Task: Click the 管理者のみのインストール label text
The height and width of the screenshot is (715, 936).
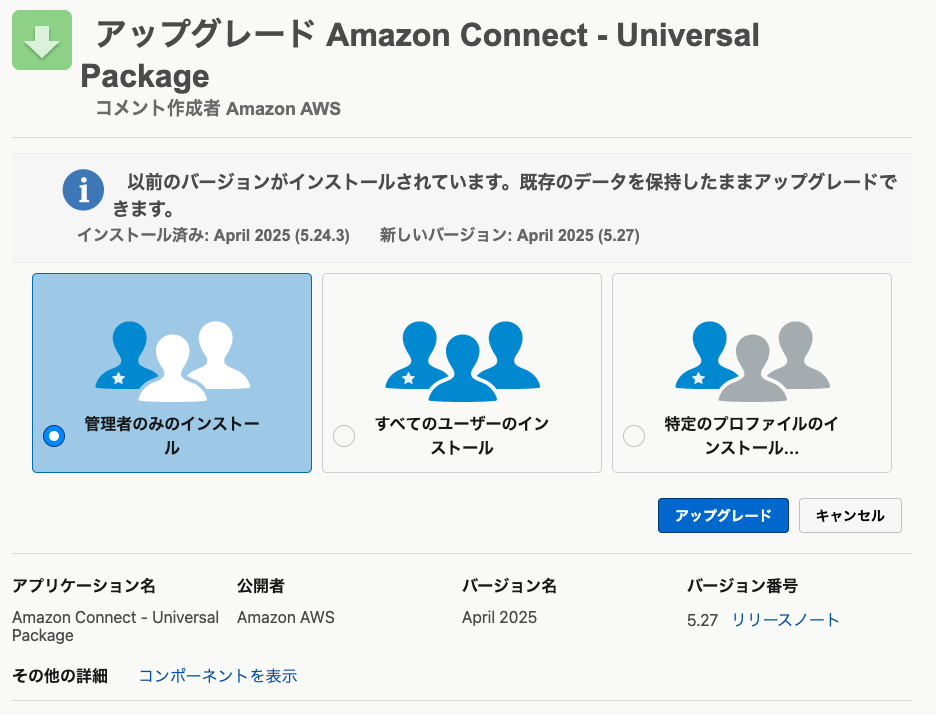Action: [x=172, y=436]
